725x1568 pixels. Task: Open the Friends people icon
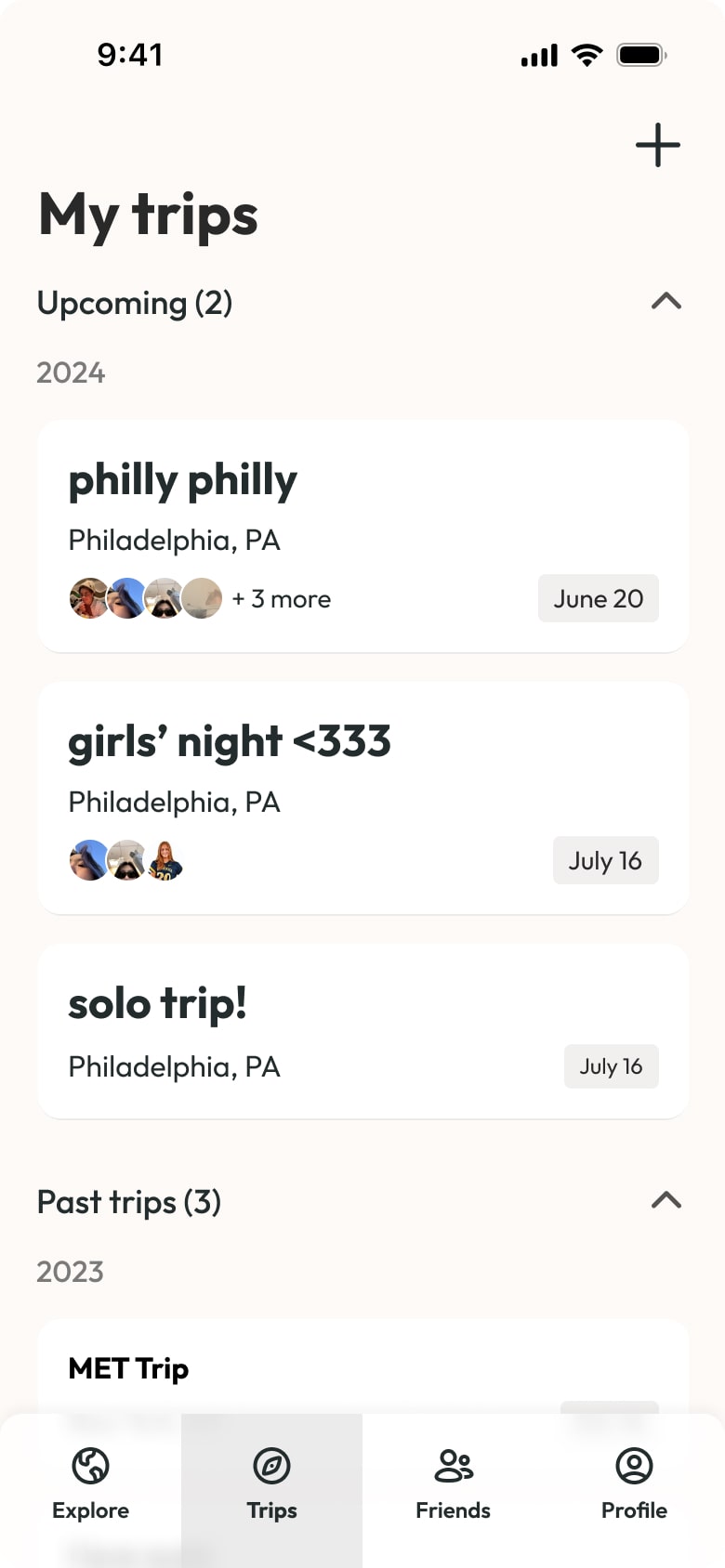(453, 1467)
